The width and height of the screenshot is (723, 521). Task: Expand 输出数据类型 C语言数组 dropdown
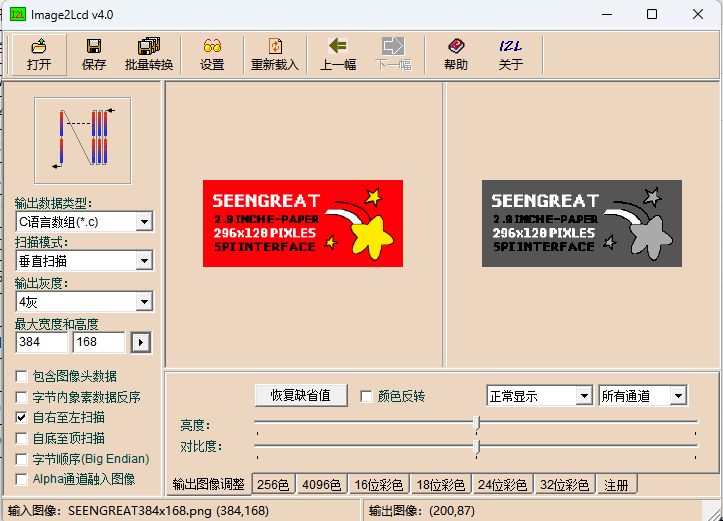click(144, 221)
